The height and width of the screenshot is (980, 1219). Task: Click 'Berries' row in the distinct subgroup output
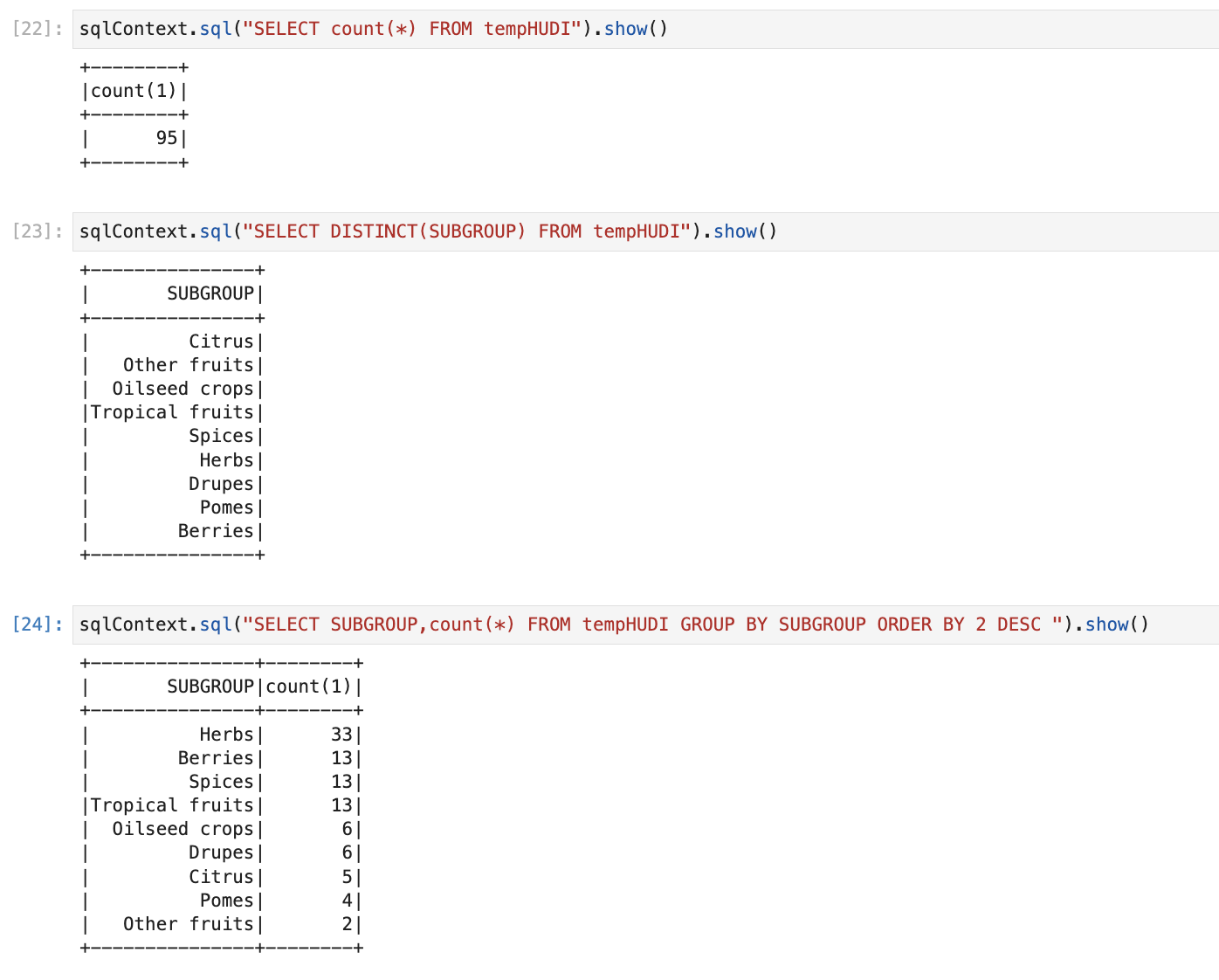point(215,531)
